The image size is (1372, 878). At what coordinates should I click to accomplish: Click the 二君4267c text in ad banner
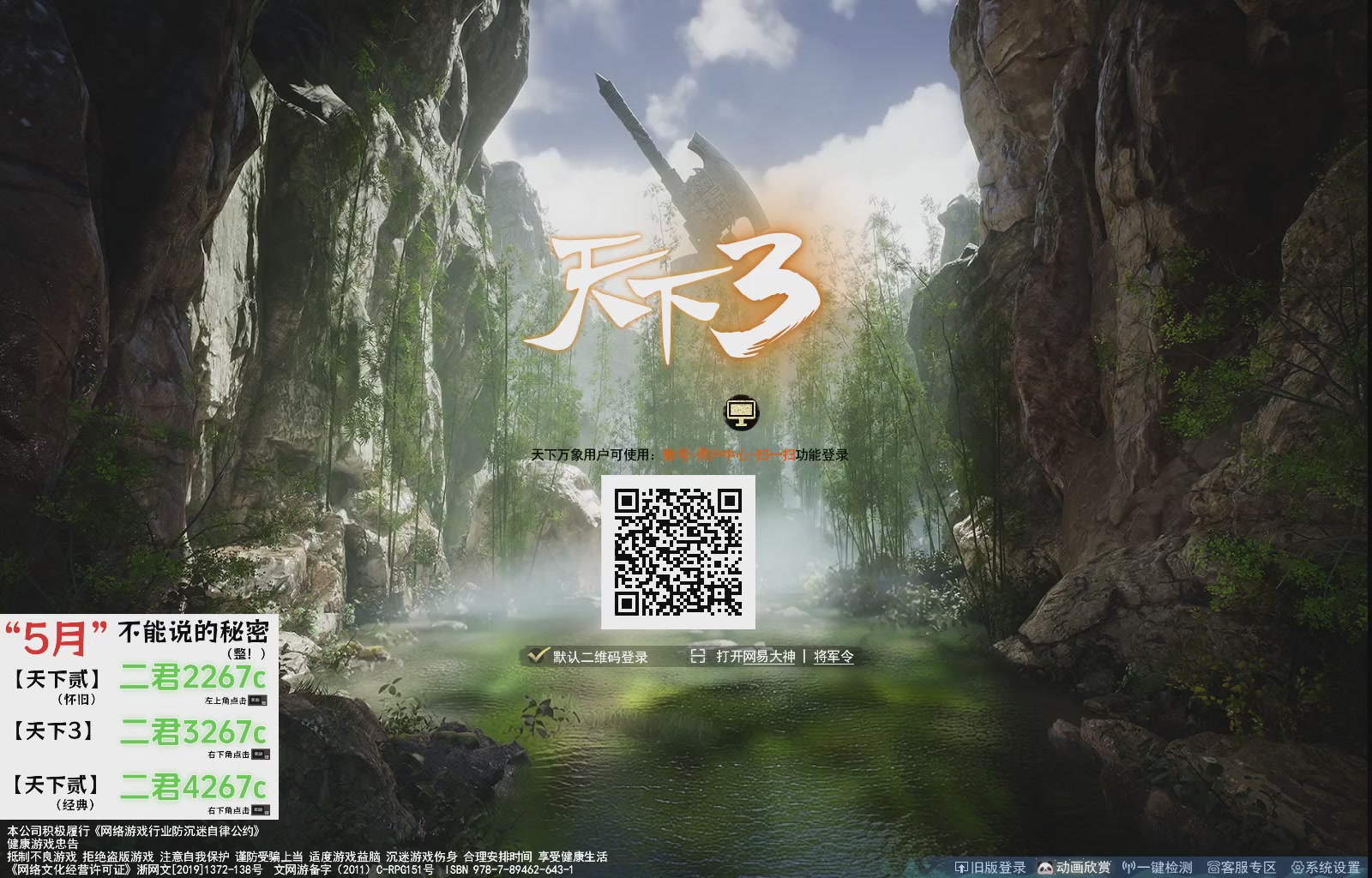click(193, 786)
